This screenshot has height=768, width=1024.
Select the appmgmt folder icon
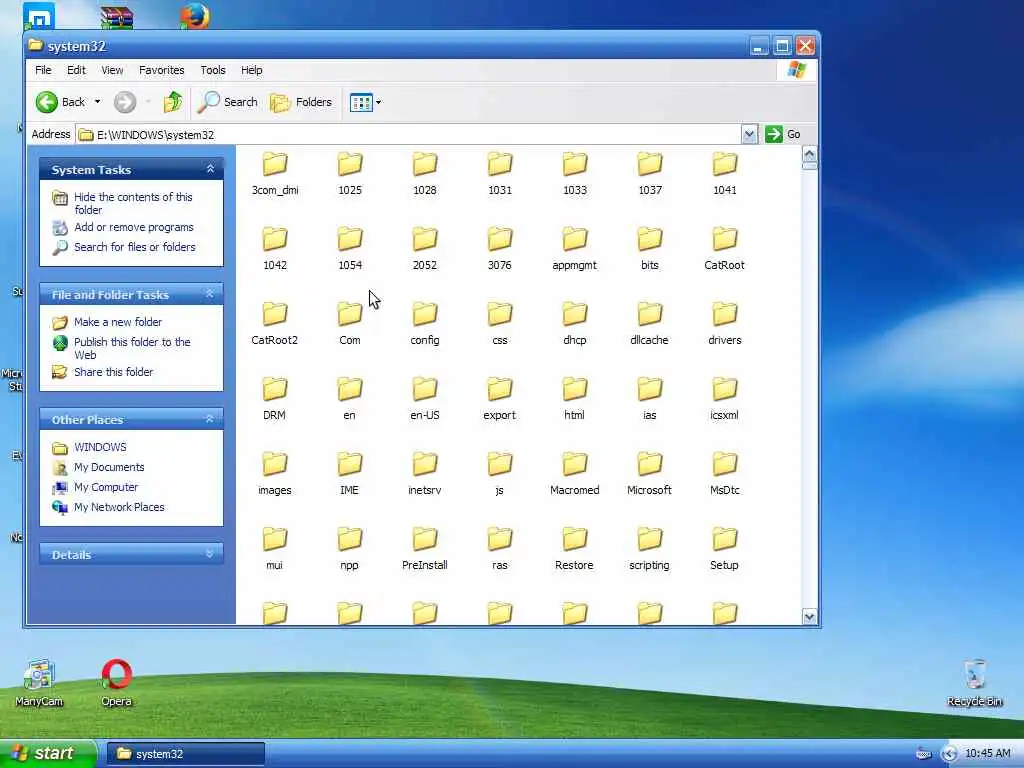click(575, 238)
